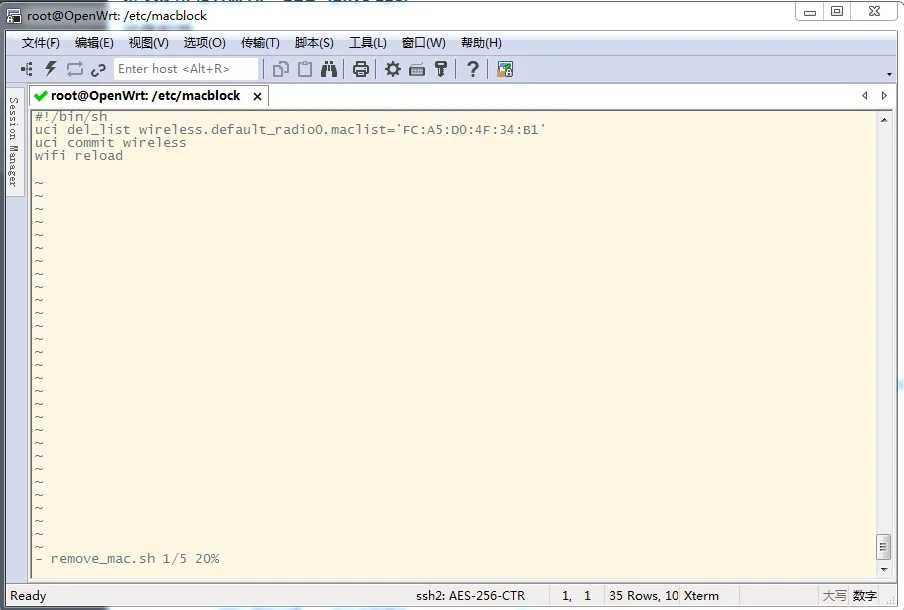This screenshot has height=610, width=904.
Task: Click the Enter host input field
Action: point(186,69)
